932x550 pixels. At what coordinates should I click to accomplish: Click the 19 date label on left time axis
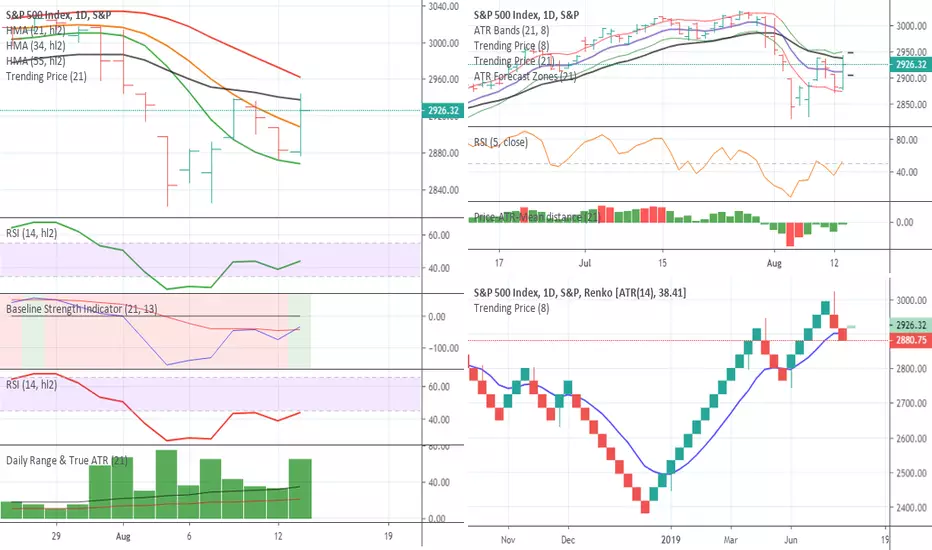click(388, 536)
